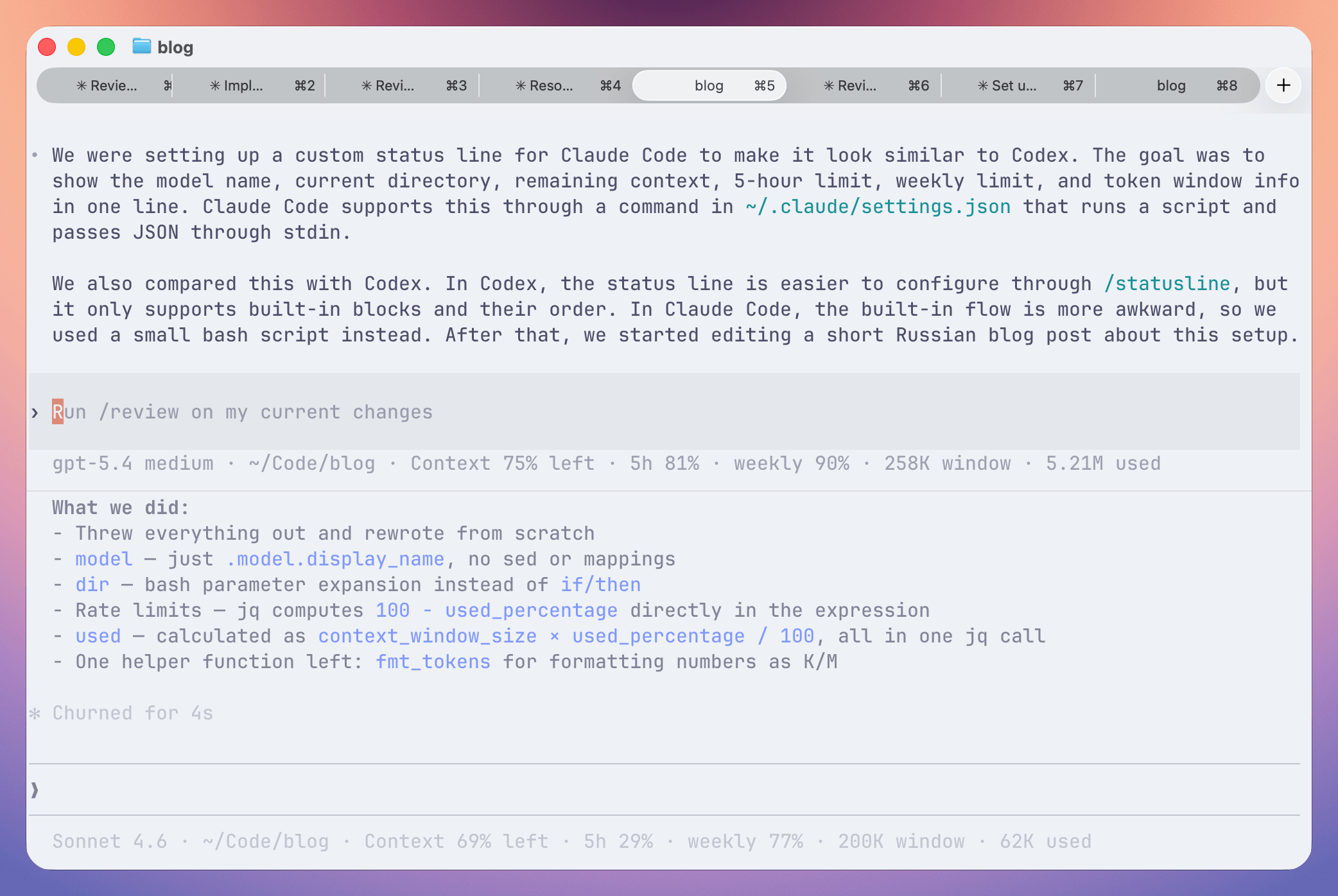
Task: Select the 'Revi...' tab labeled ⌘3
Action: [402, 85]
